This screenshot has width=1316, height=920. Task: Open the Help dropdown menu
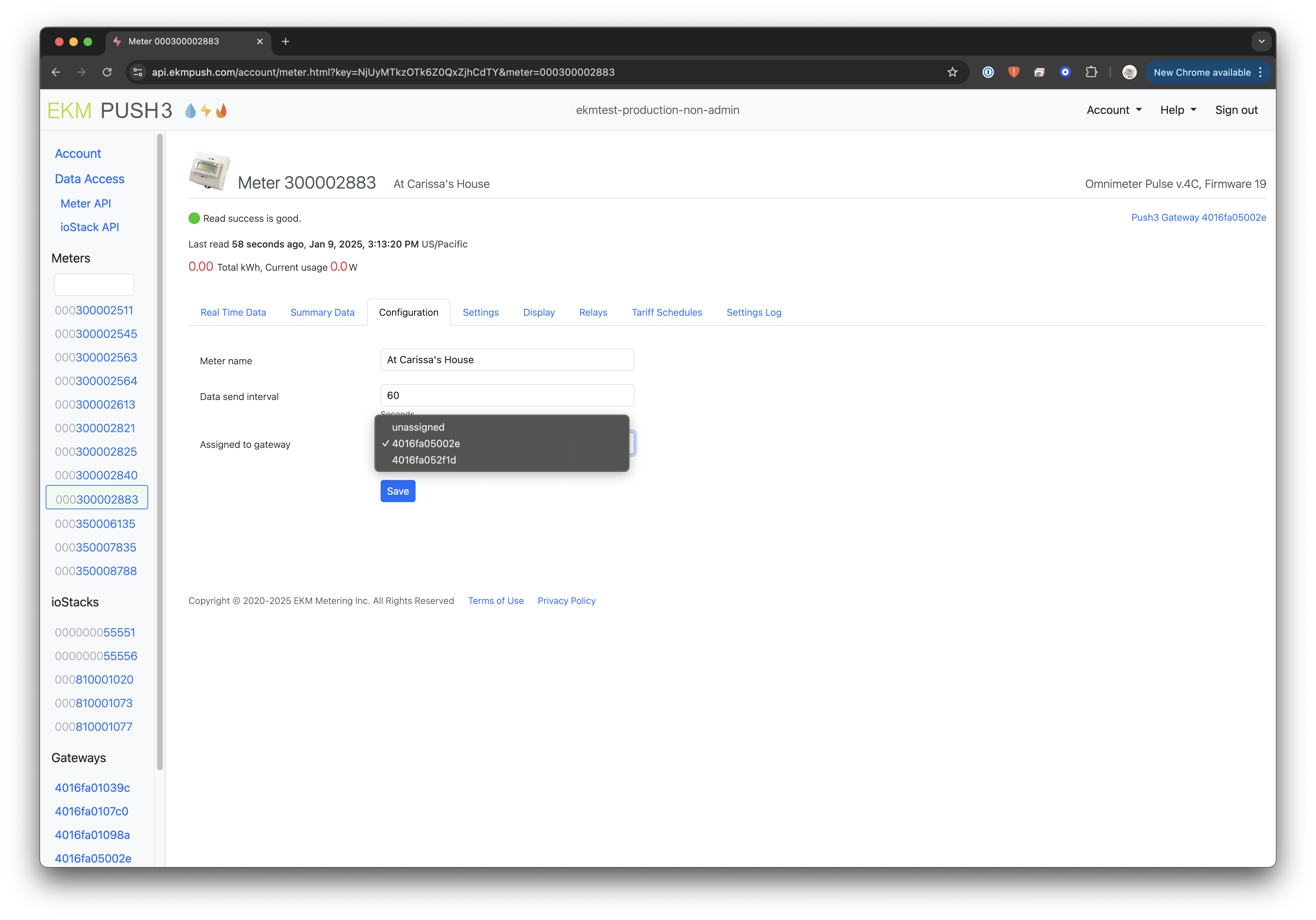tap(1178, 110)
